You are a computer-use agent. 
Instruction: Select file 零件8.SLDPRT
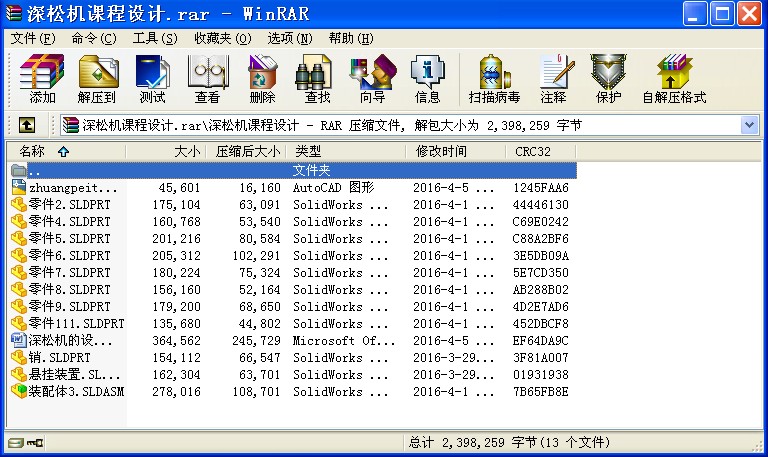point(70,289)
